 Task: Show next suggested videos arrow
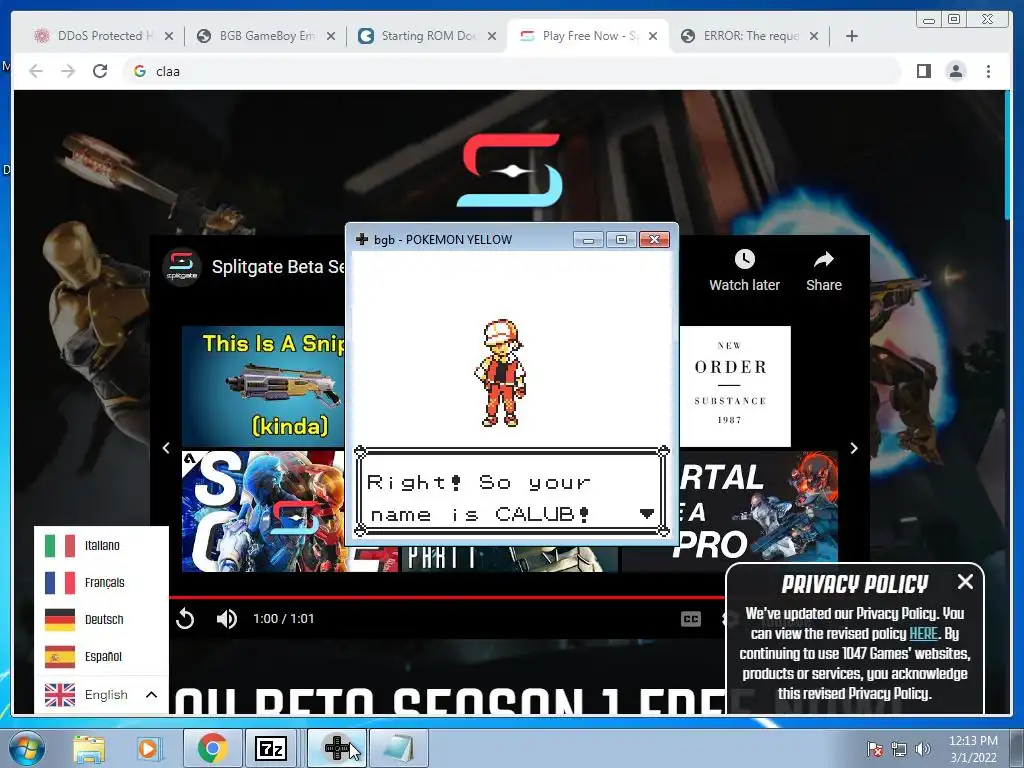pos(854,448)
